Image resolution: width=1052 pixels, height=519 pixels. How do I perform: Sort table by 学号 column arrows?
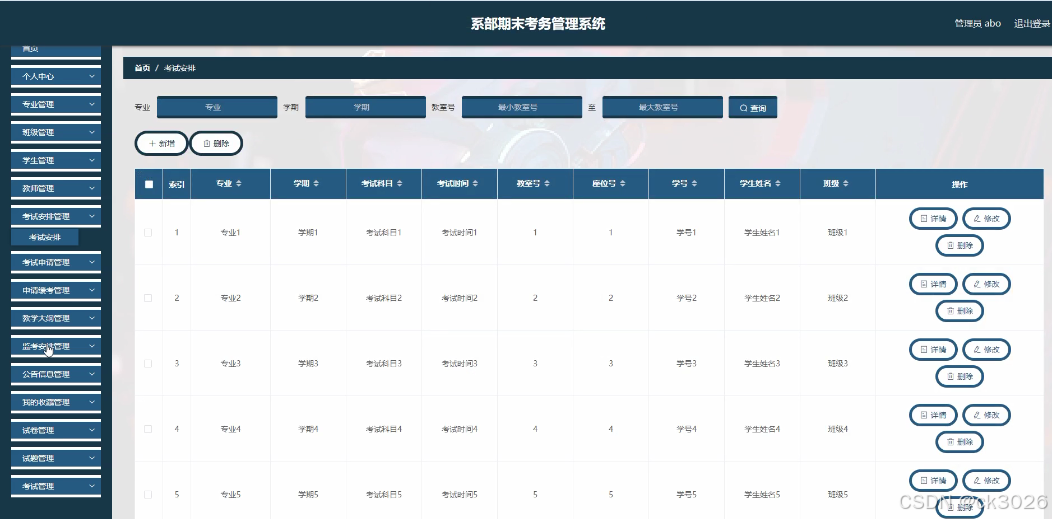click(x=694, y=184)
